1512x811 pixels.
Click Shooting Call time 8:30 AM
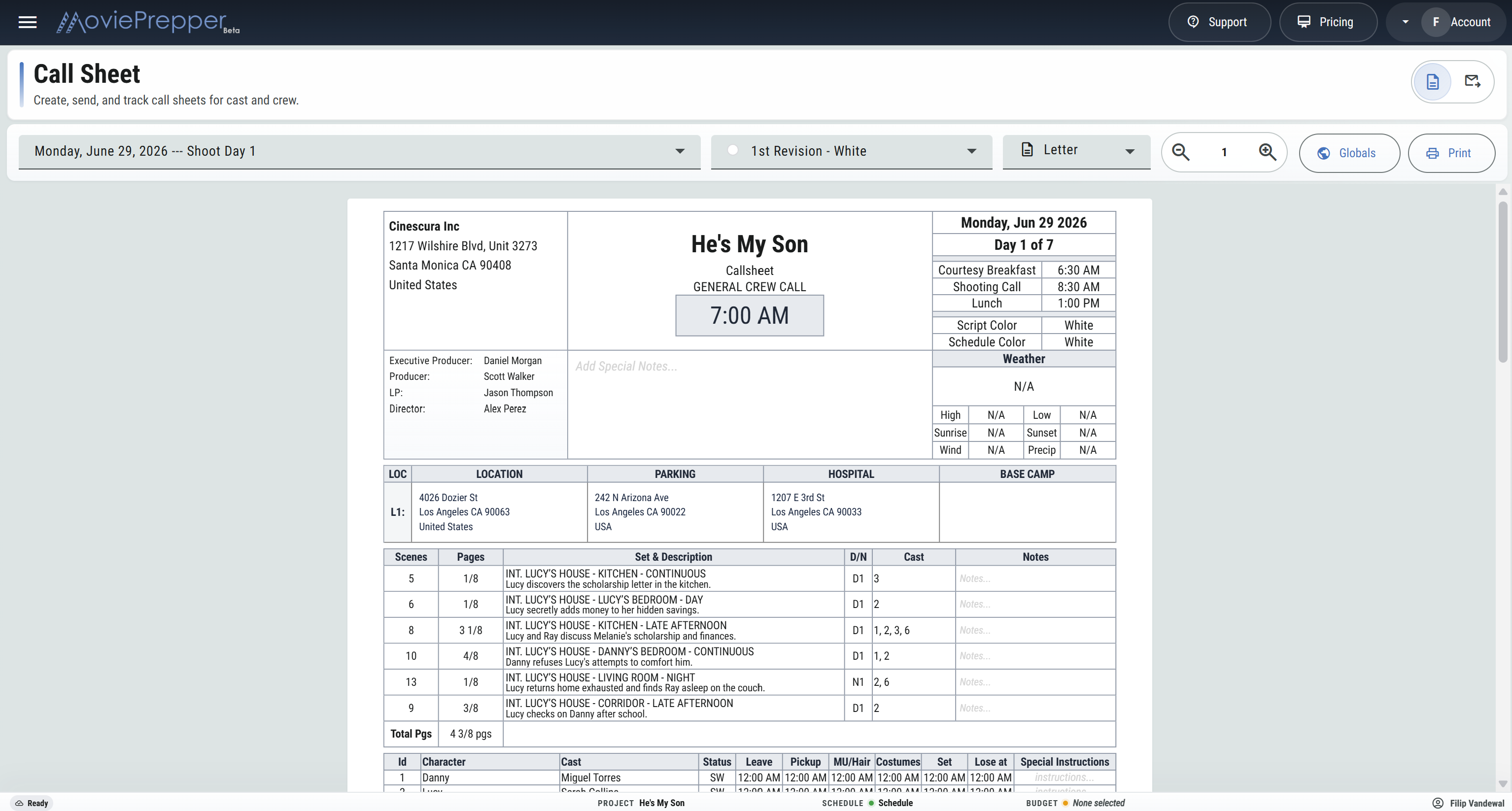(1078, 287)
